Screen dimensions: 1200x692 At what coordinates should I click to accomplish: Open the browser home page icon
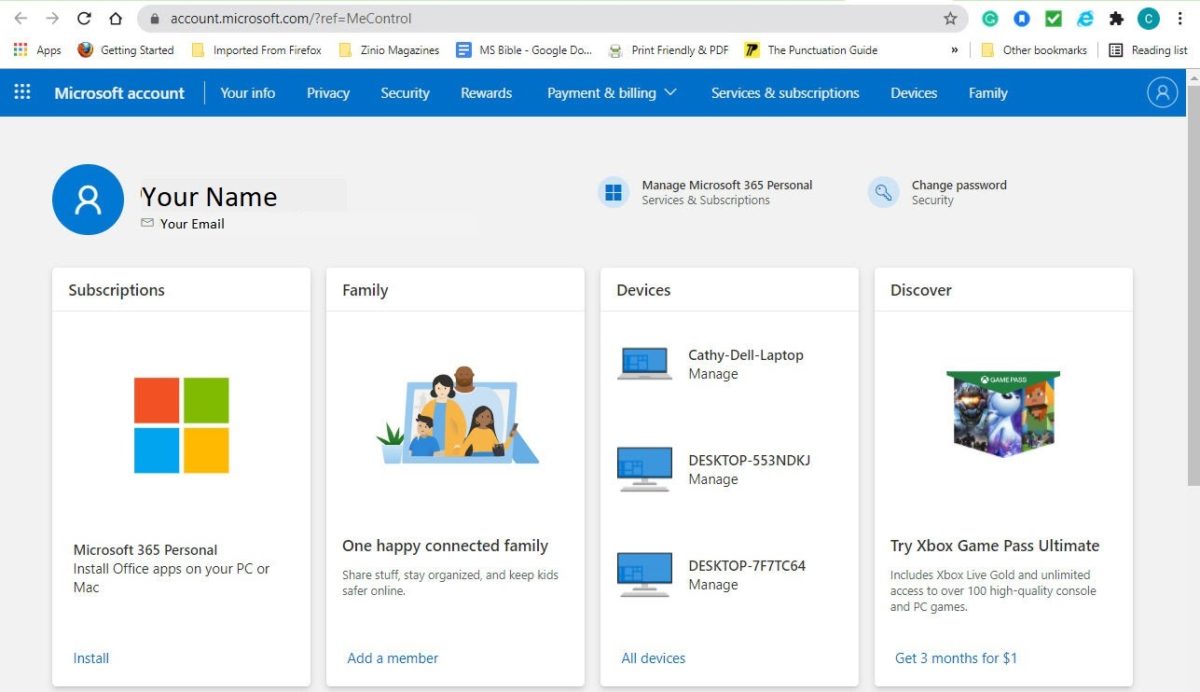pos(114,17)
